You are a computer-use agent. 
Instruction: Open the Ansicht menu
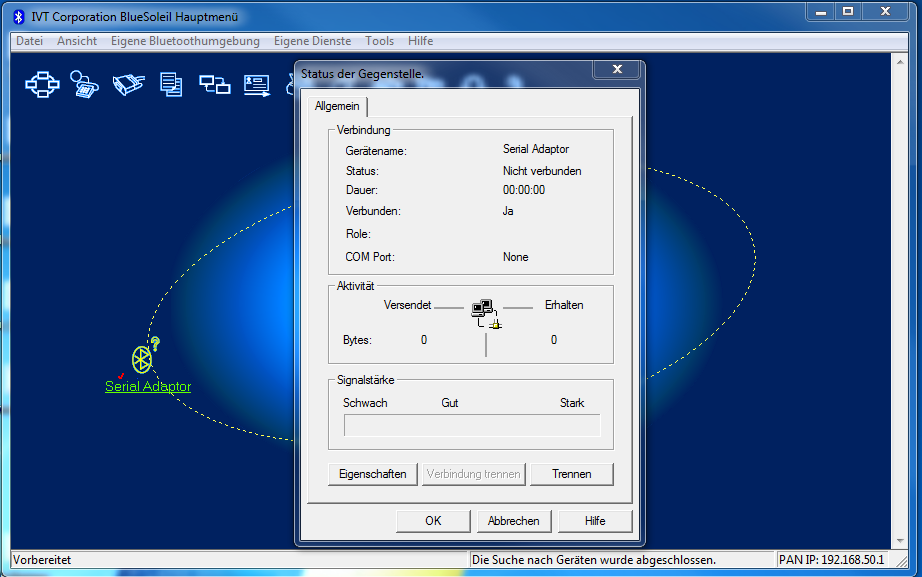(x=77, y=41)
